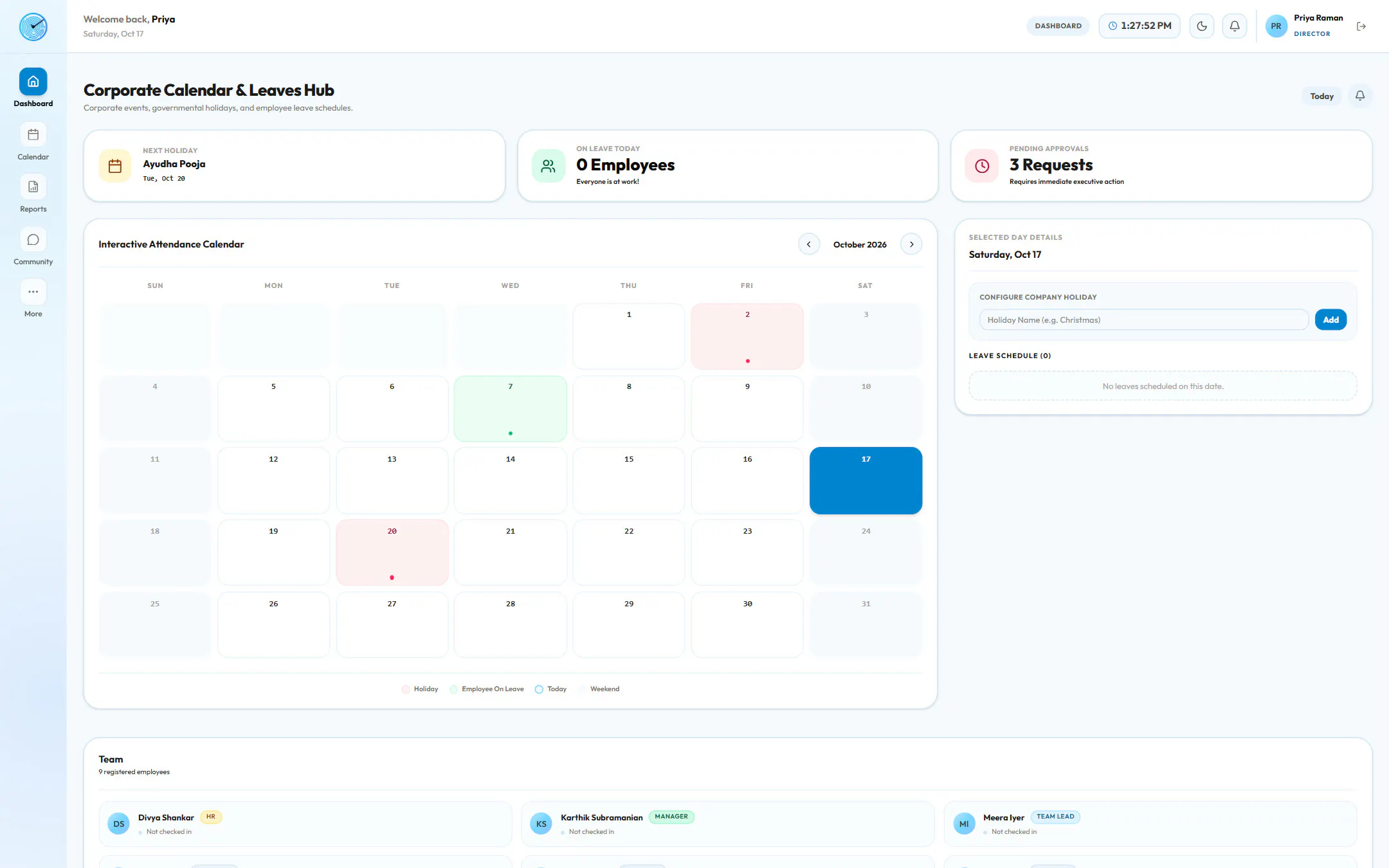Click the TEAM LEAD badge next to Meera
The image size is (1389, 868).
coord(1055,817)
